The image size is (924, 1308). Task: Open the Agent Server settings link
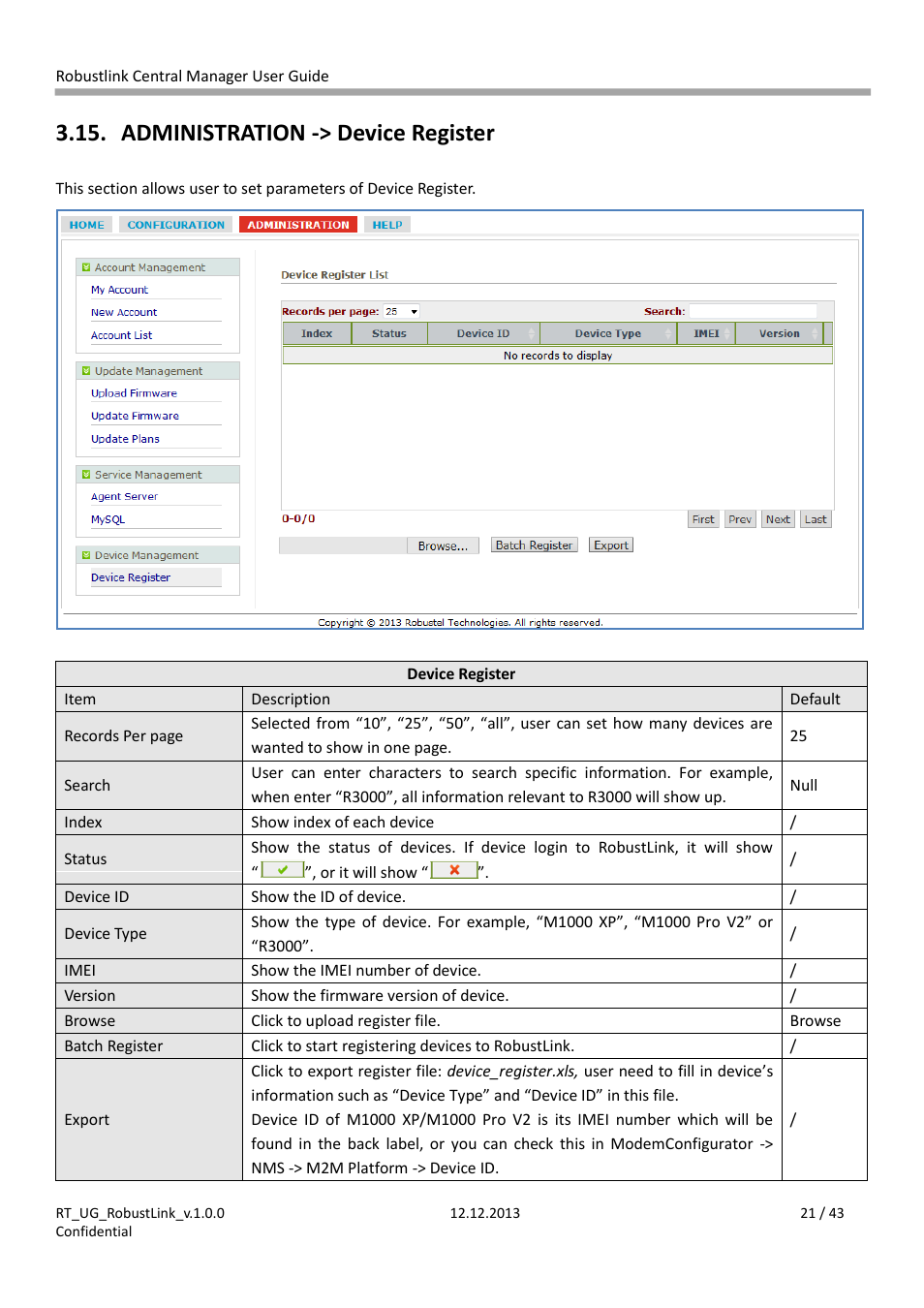(x=124, y=496)
